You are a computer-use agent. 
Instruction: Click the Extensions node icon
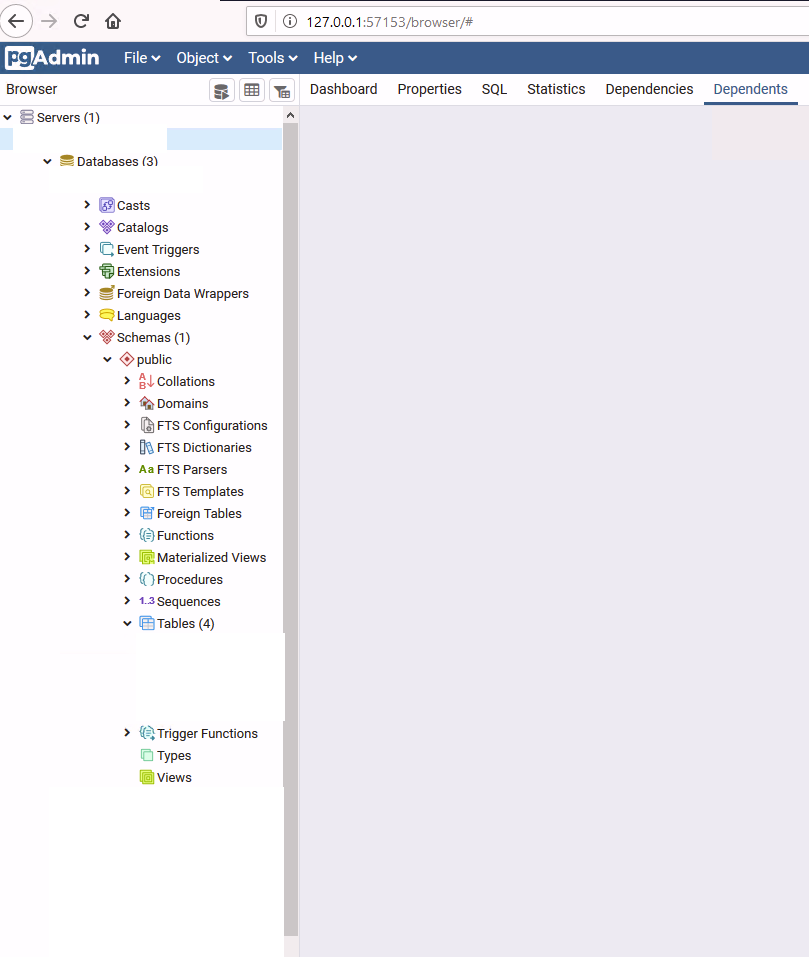tap(107, 271)
